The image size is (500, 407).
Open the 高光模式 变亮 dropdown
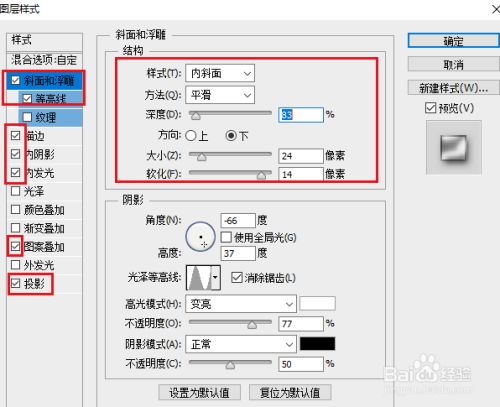click(x=241, y=304)
